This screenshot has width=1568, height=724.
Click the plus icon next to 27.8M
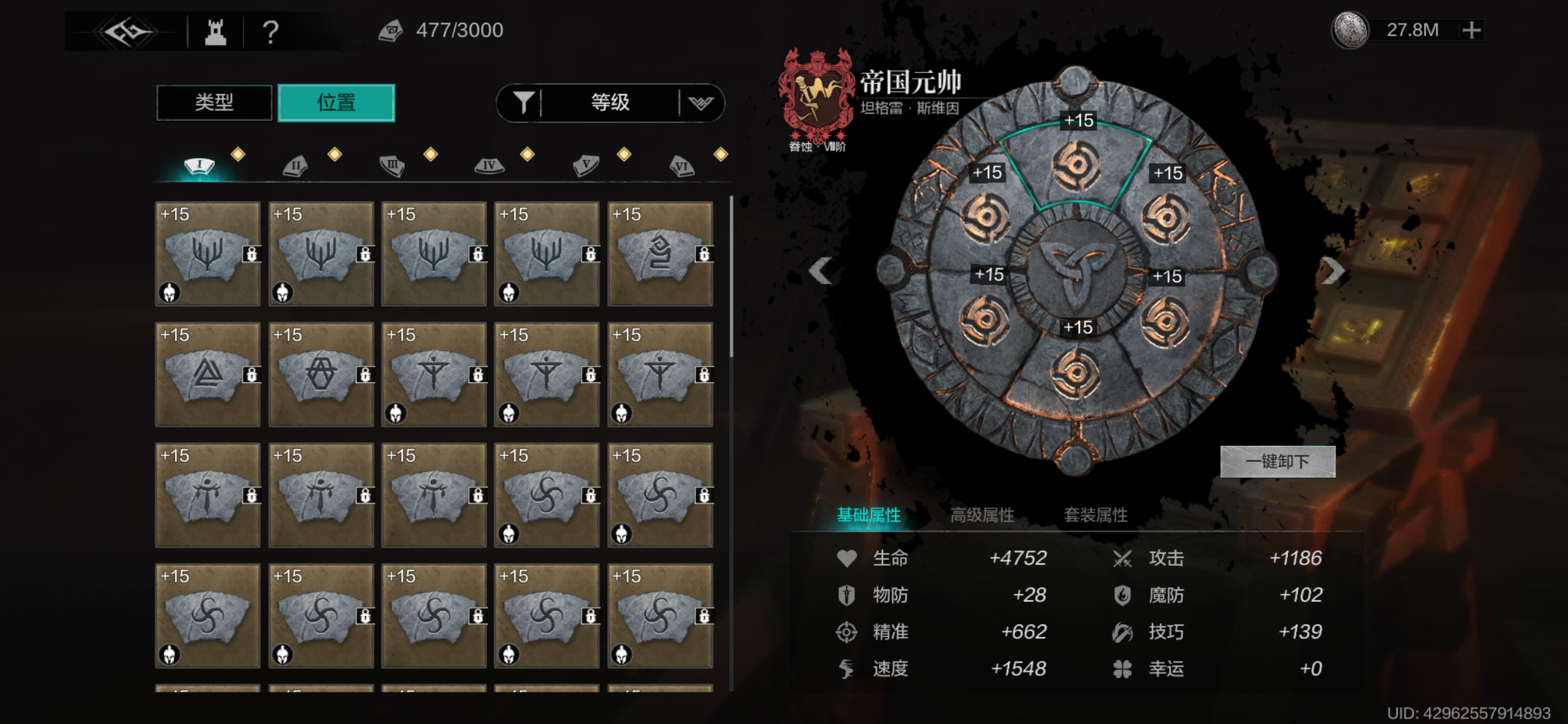coord(1472,30)
